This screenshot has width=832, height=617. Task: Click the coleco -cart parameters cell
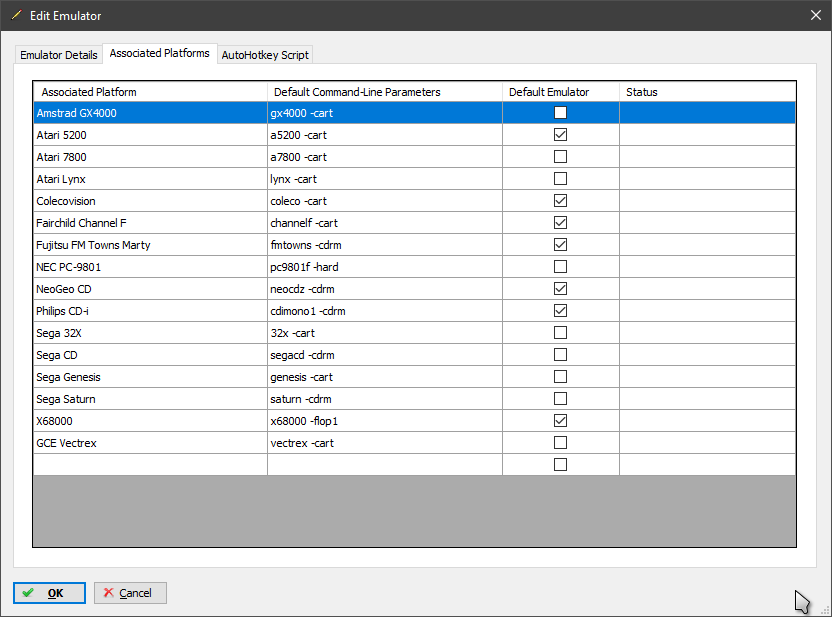point(385,201)
